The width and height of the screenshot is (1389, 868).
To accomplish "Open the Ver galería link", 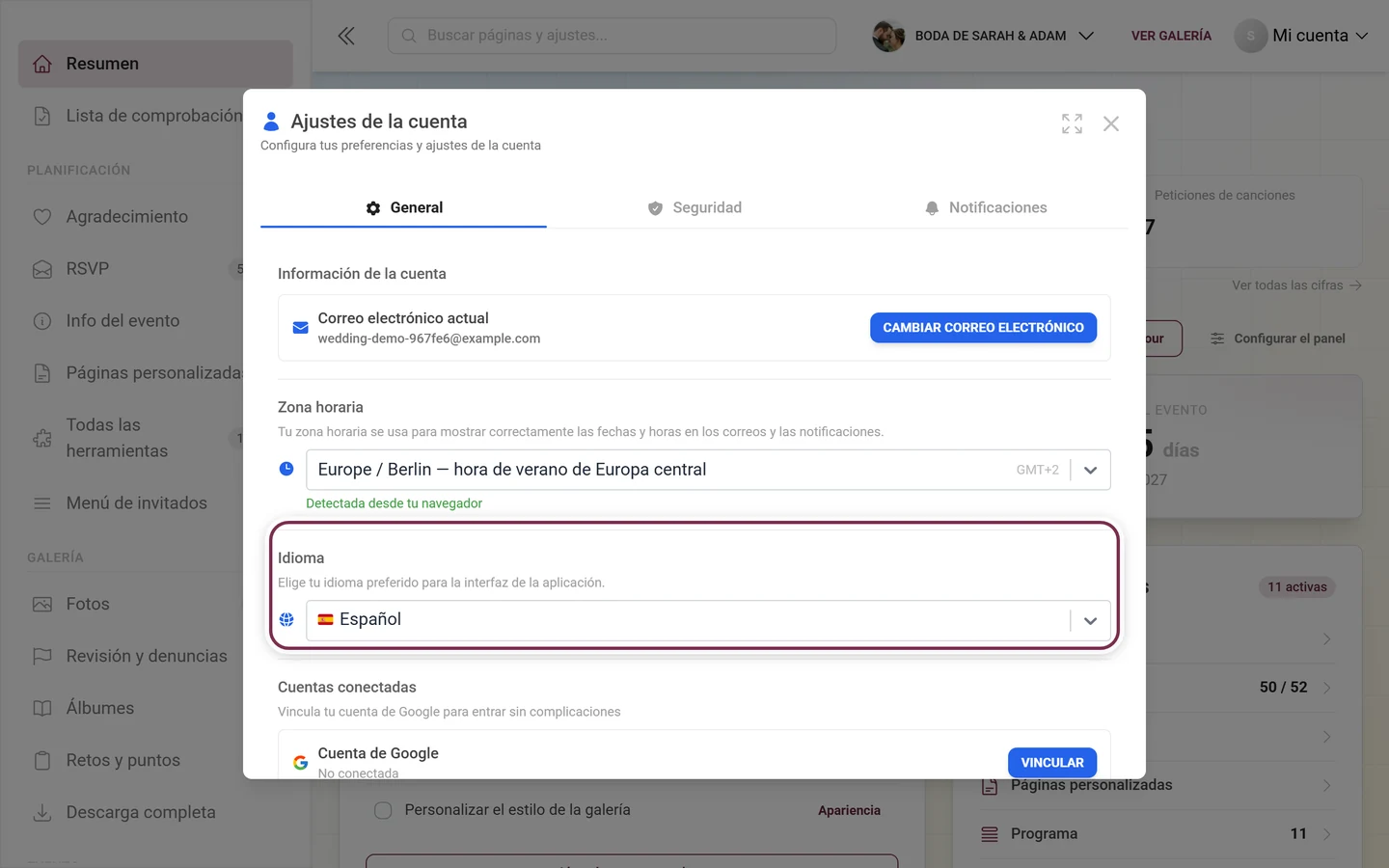I will click(1171, 36).
